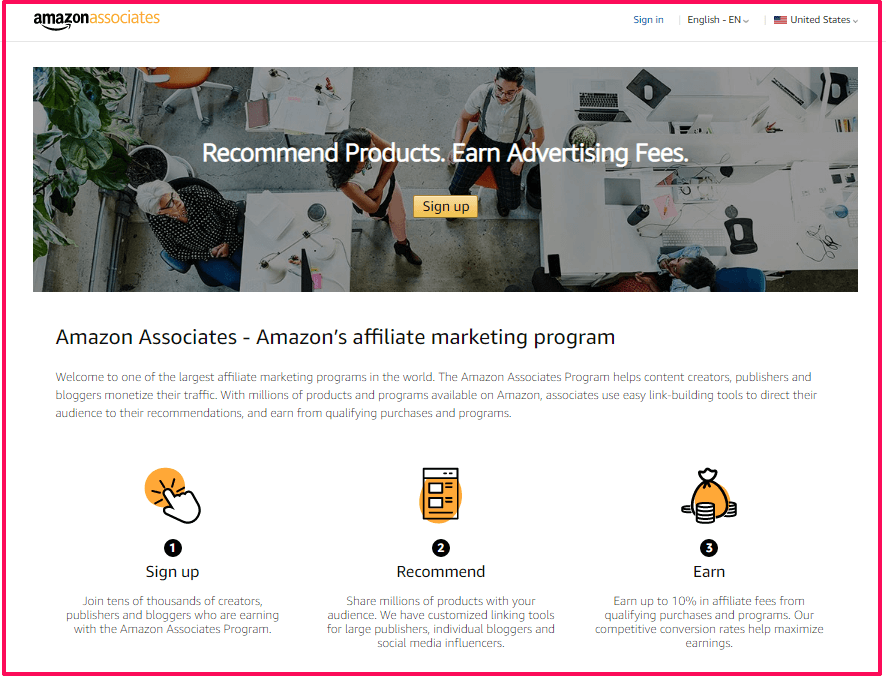Viewport: 886px width, 678px height.
Task: Open the Sign in link
Action: click(x=648, y=20)
